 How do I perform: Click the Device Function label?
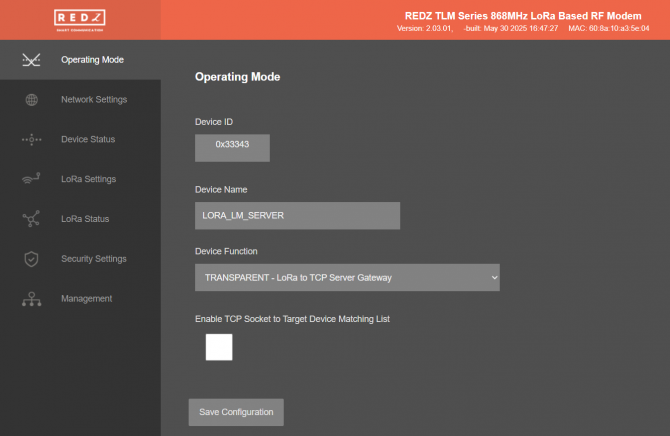[226, 251]
